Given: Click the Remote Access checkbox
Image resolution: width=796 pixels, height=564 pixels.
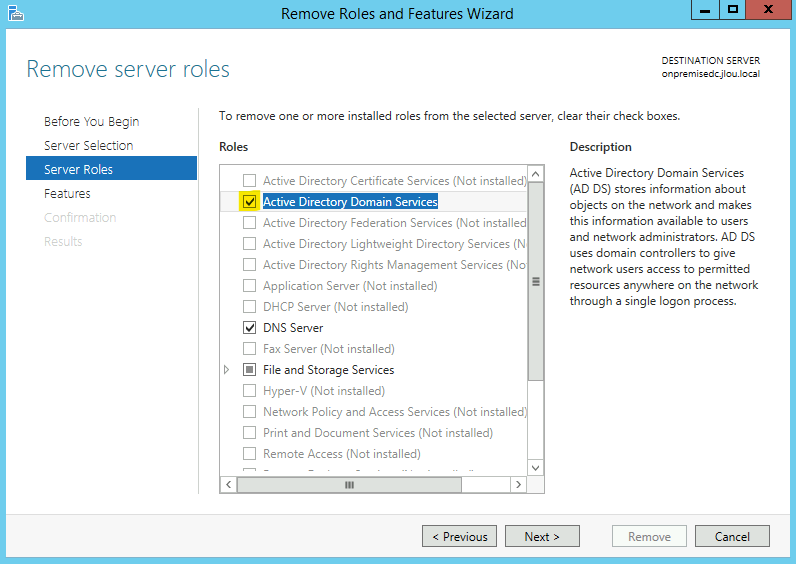Looking at the screenshot, I should pos(249,453).
